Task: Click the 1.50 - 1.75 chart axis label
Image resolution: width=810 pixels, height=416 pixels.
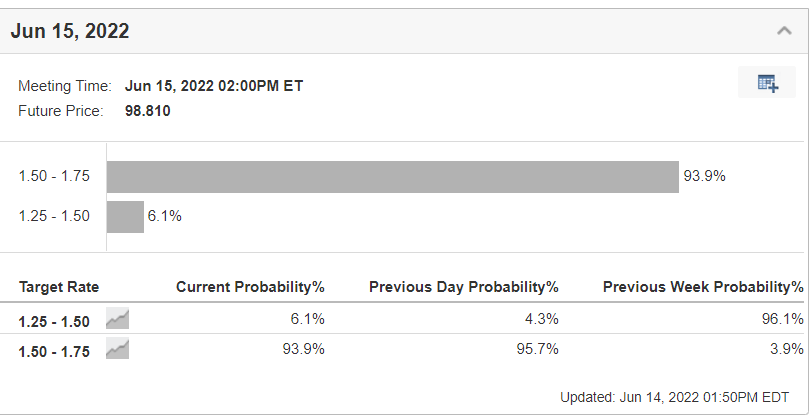Action: 54,176
